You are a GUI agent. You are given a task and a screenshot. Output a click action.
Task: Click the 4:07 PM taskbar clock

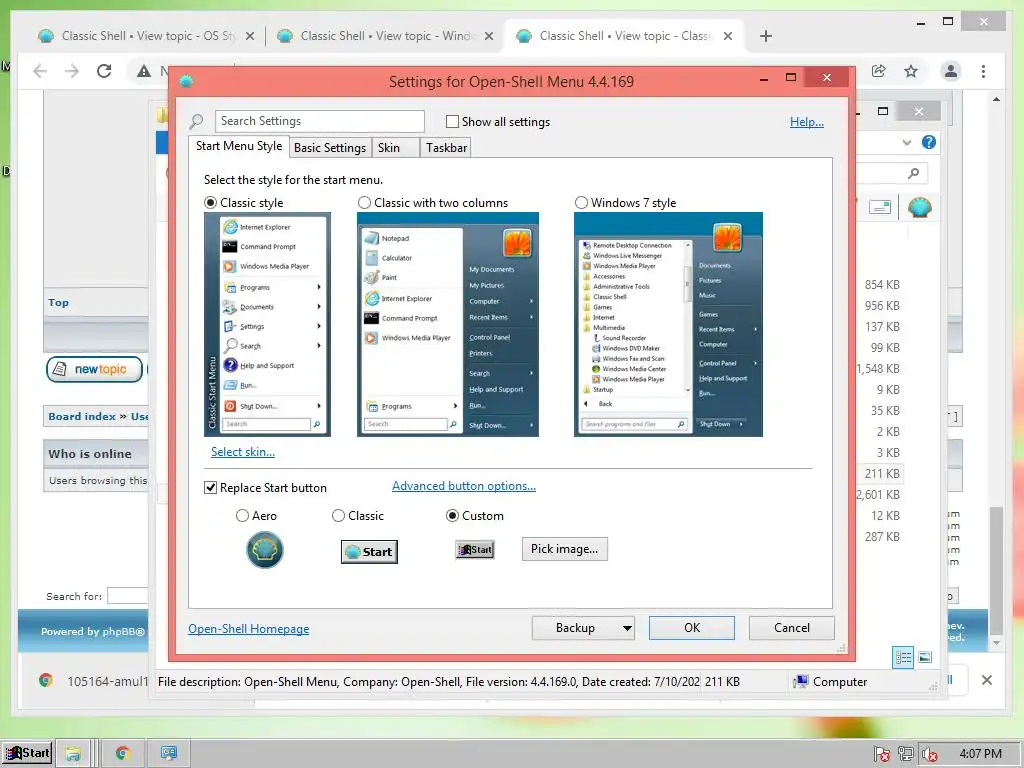980,754
